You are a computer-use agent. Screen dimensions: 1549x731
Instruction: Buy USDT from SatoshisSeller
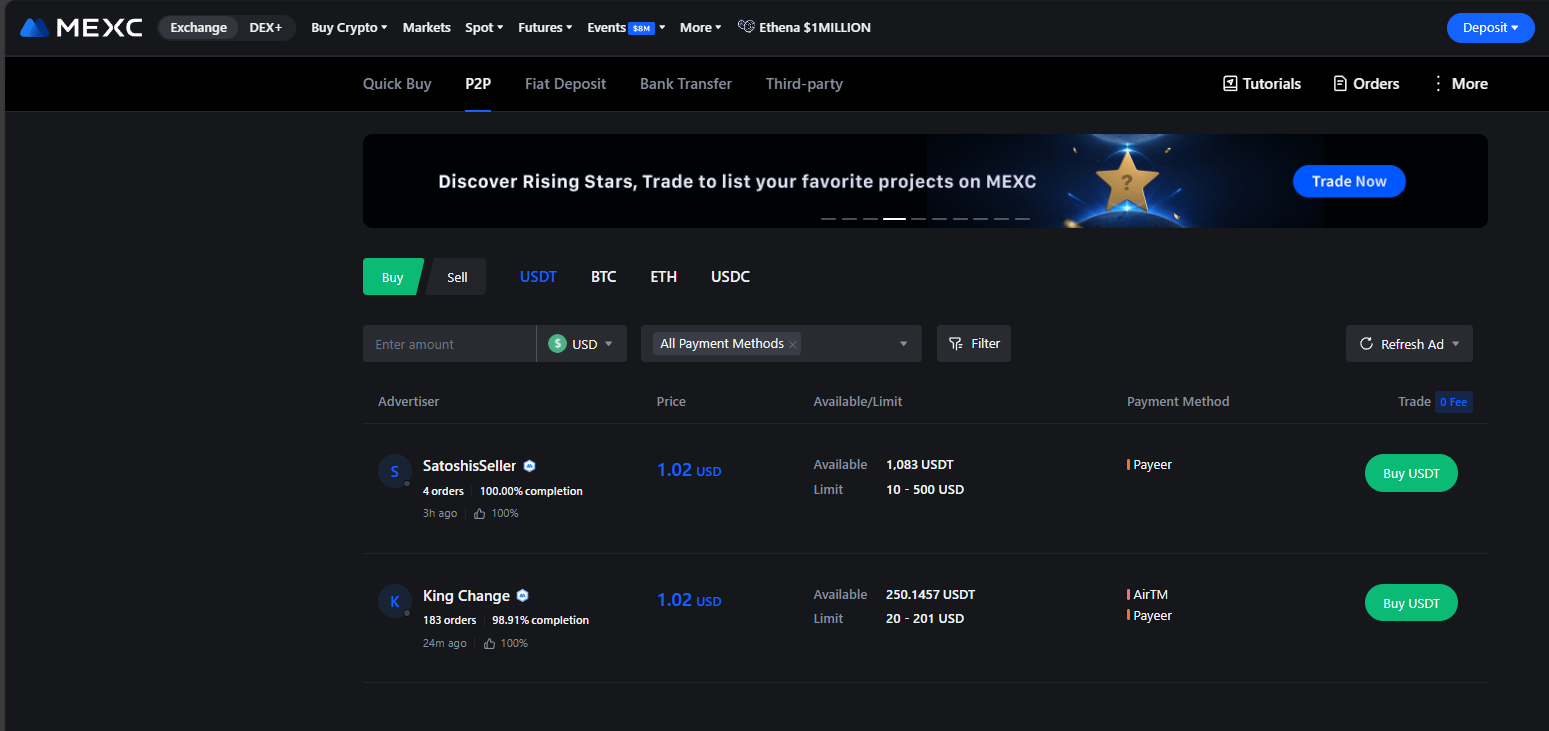pyautogui.click(x=1411, y=473)
